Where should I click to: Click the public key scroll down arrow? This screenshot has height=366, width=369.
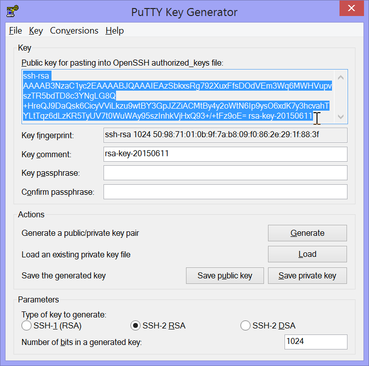click(340, 116)
